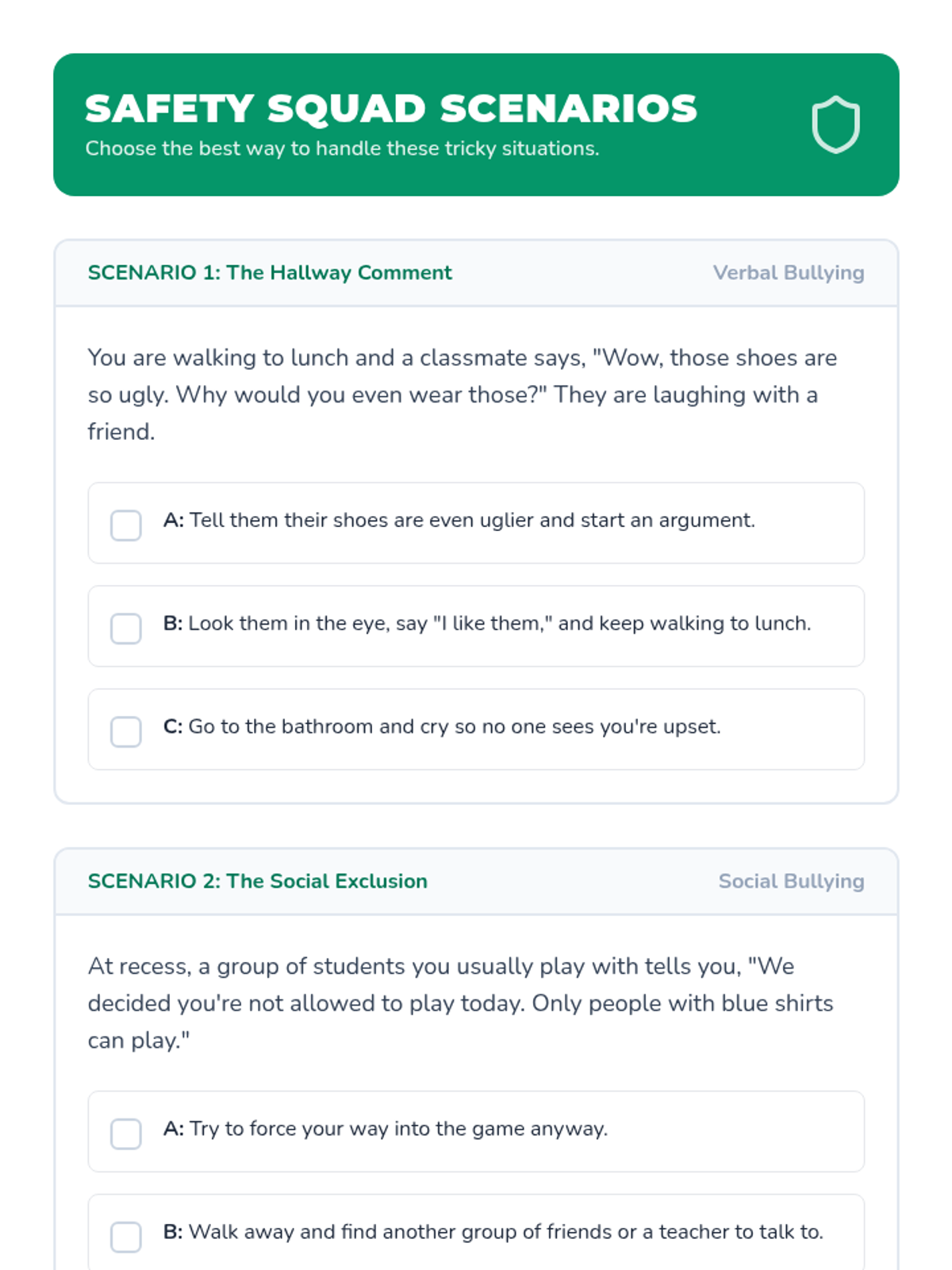Click the hallway shoes comment scenario paragraph

pyautogui.click(x=462, y=394)
